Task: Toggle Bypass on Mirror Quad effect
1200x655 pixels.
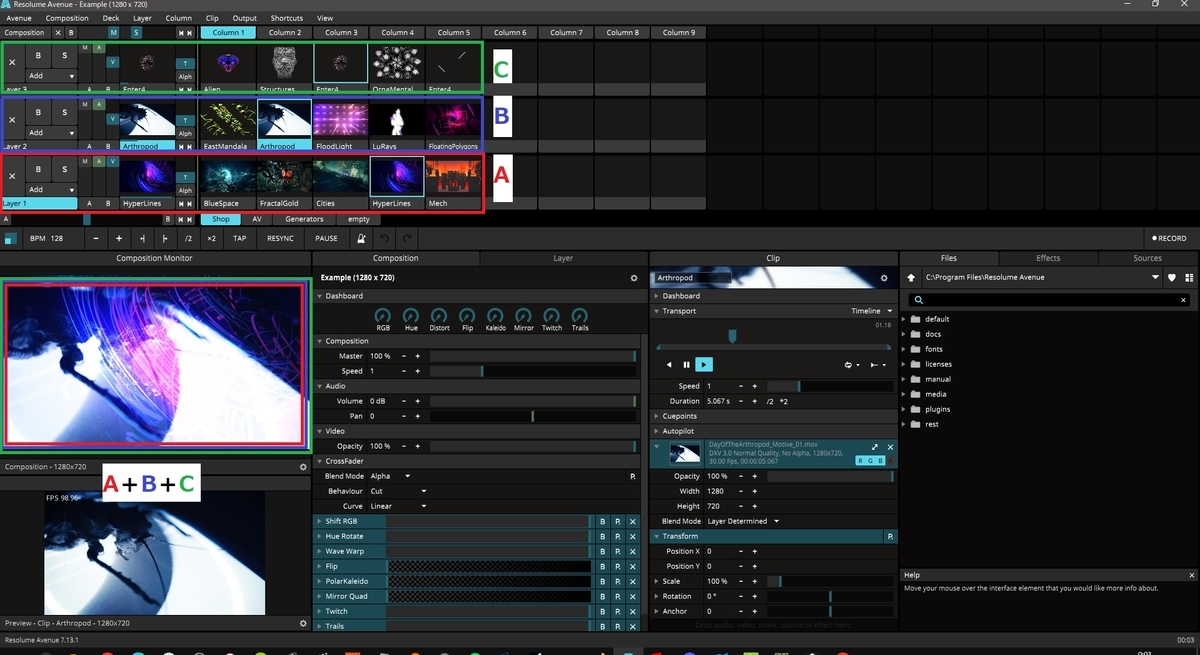Action: pos(603,596)
